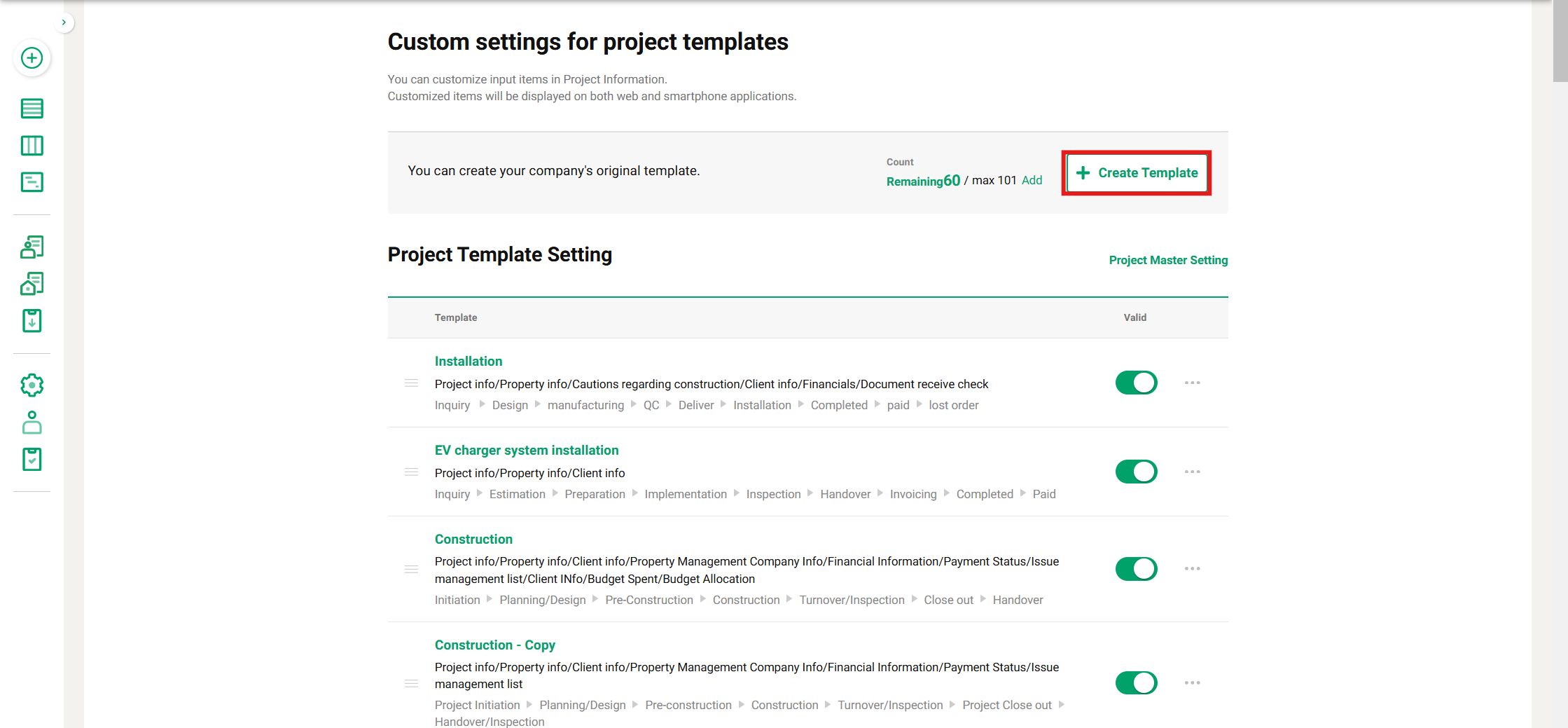Turn off the Construction template switch
1568x728 pixels.
coord(1136,569)
